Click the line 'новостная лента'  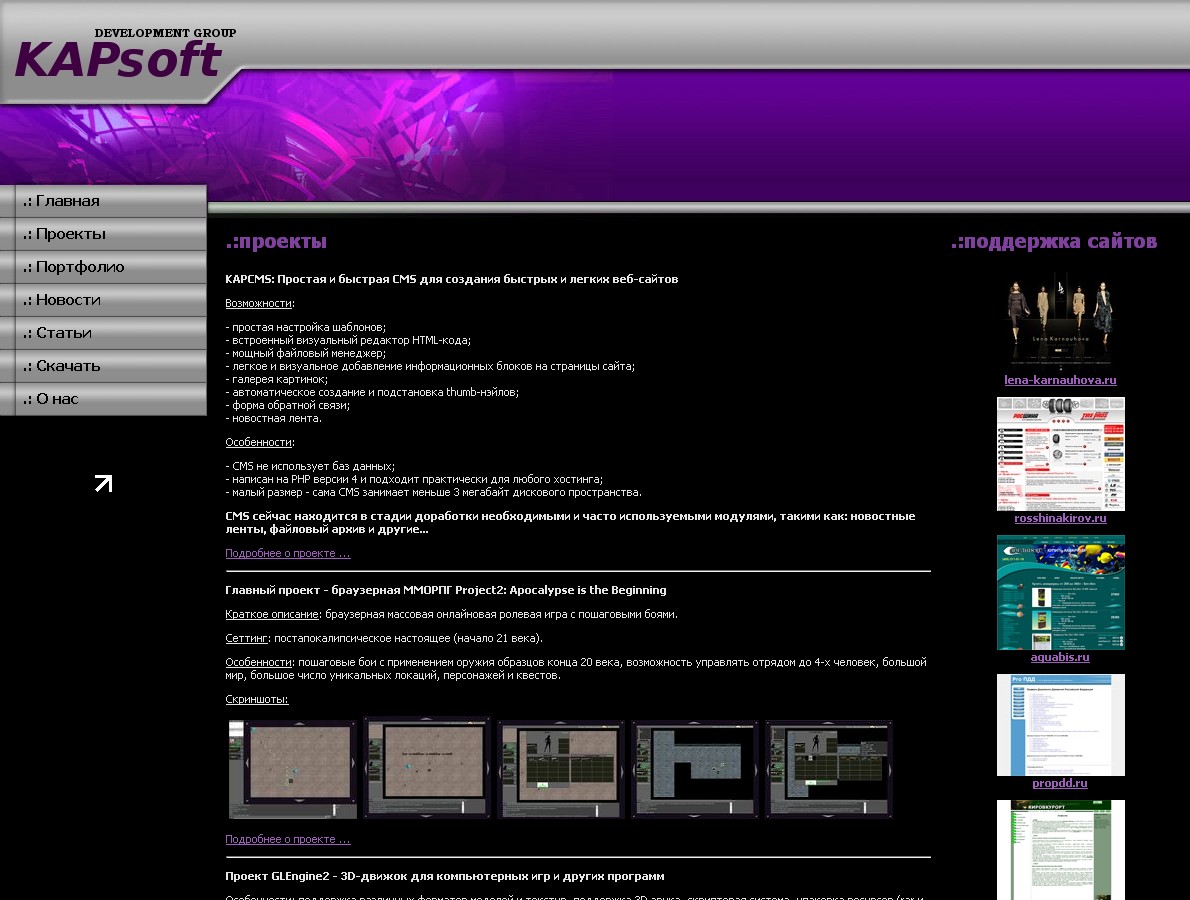[x=274, y=418]
